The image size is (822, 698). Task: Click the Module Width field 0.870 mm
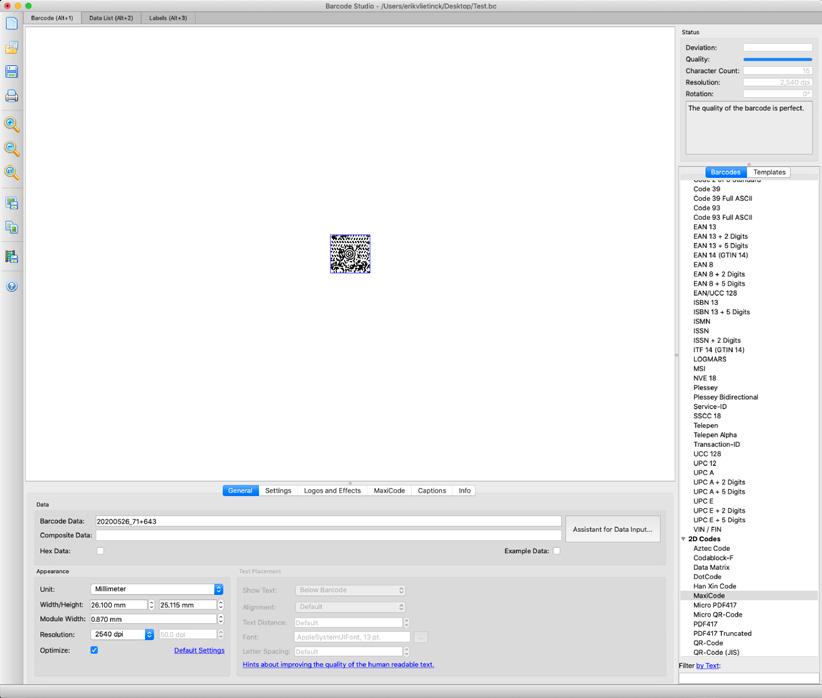tap(154, 619)
